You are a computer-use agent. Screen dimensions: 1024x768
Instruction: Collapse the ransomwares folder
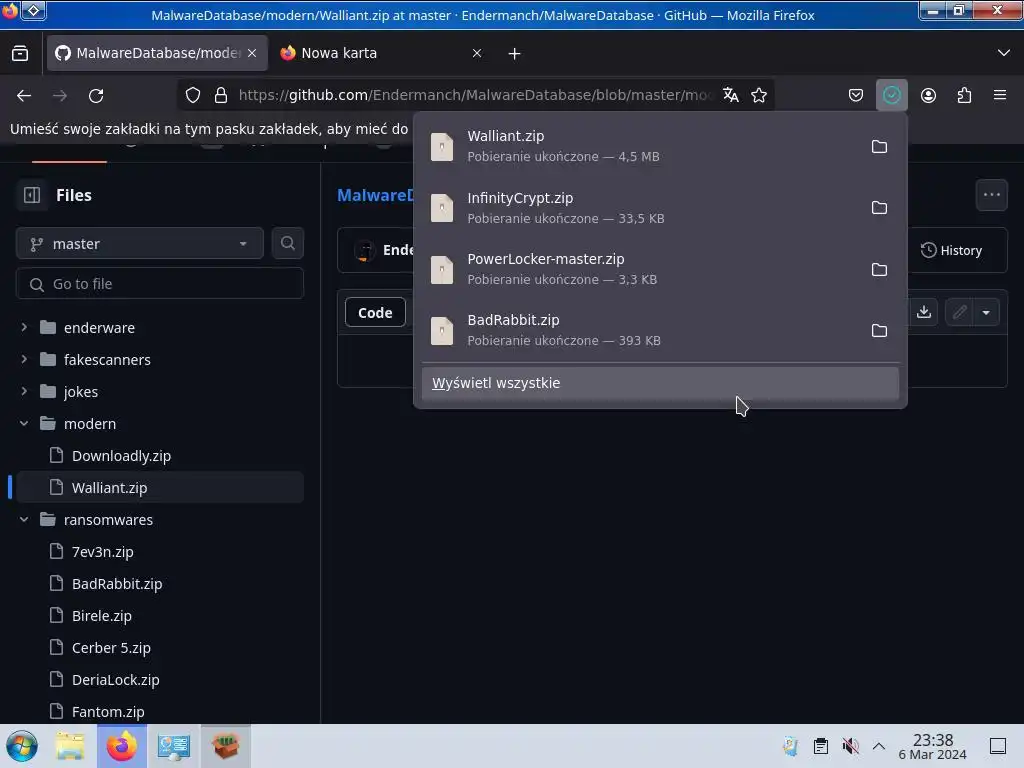24,519
